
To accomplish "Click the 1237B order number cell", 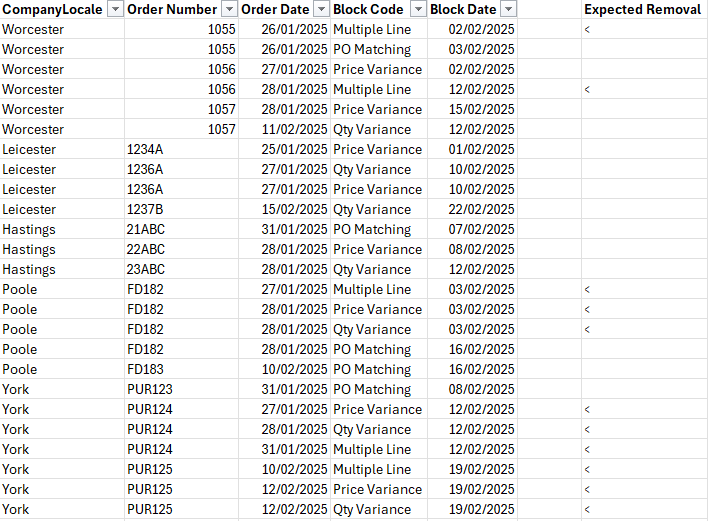I will pos(145,209).
